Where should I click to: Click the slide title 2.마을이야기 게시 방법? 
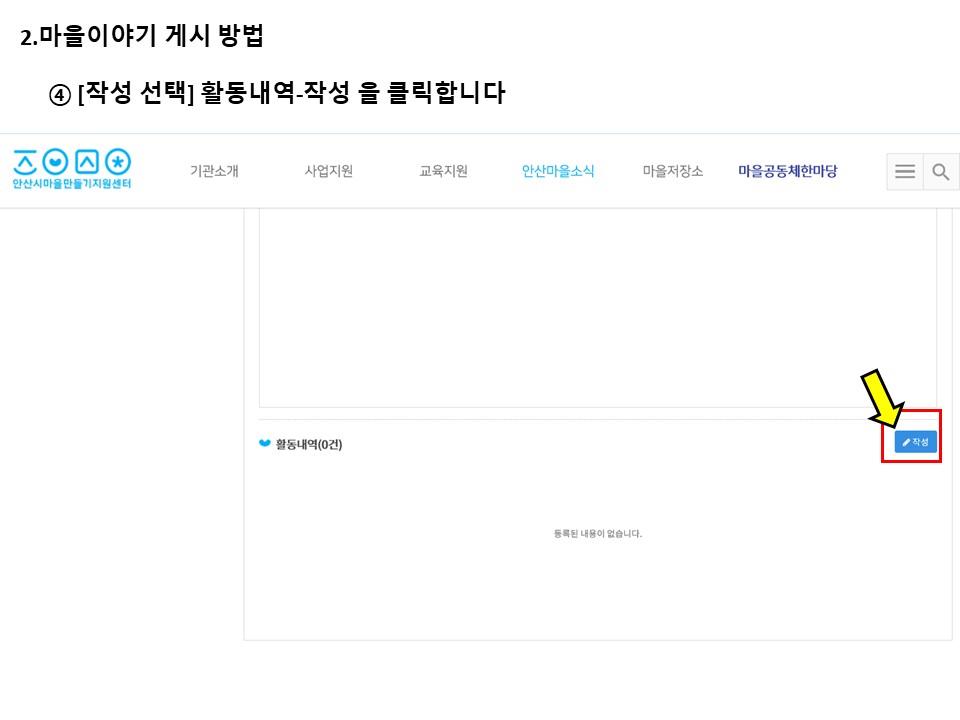(x=141, y=38)
